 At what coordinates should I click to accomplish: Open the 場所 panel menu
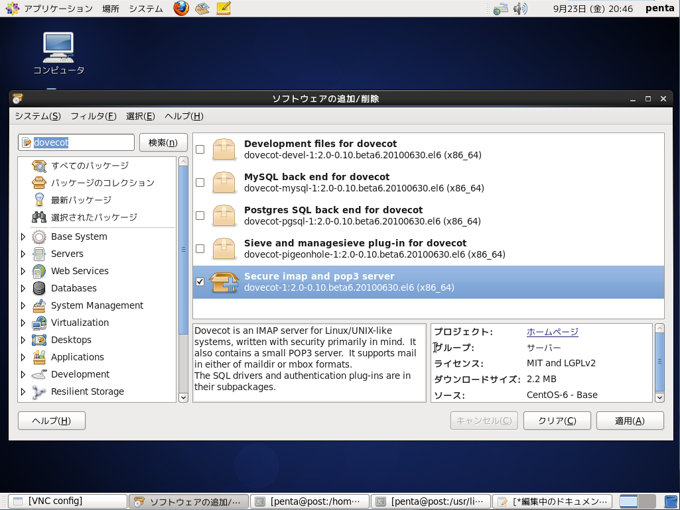click(x=111, y=8)
